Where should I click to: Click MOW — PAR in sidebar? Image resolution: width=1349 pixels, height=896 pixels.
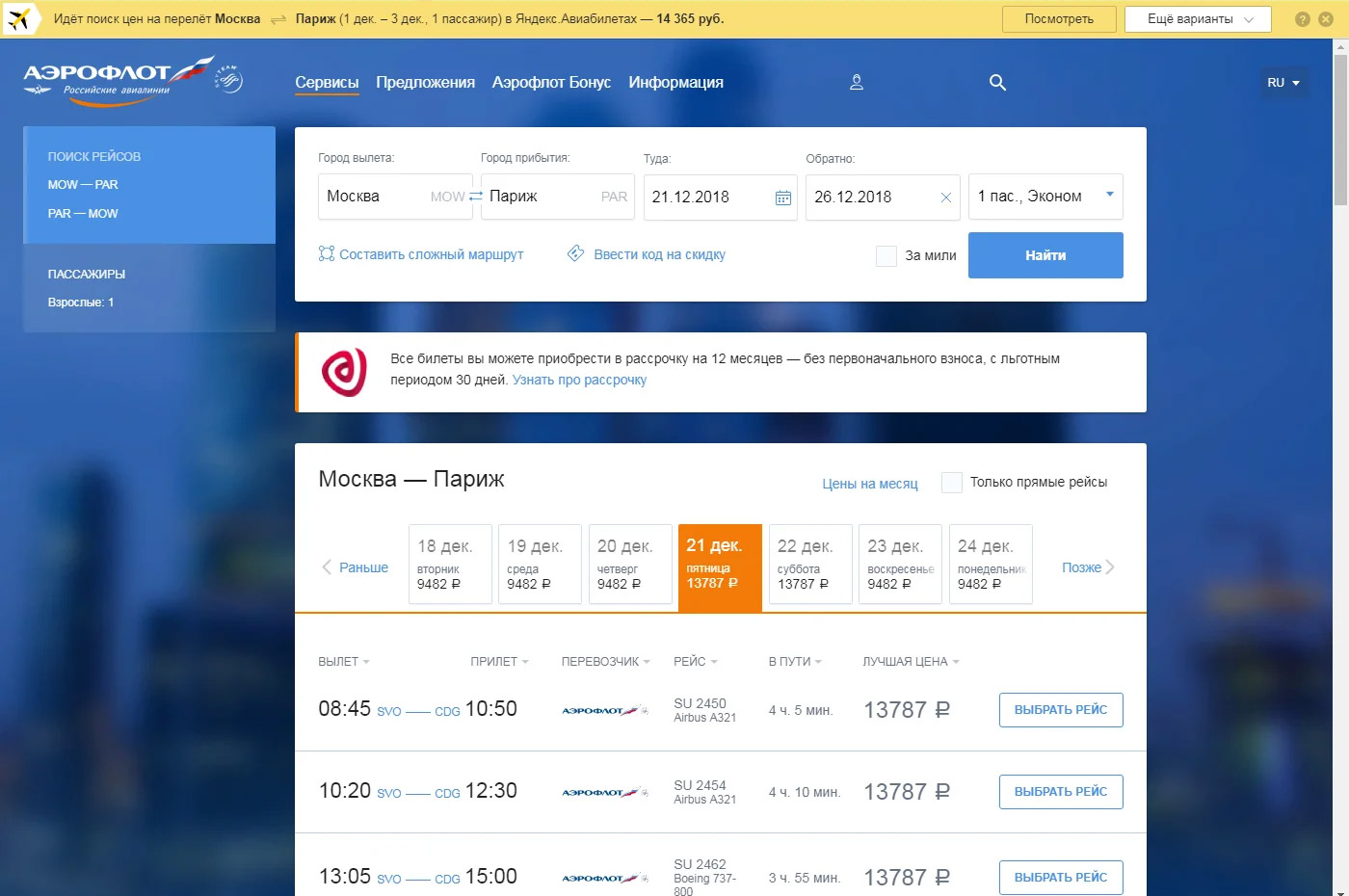[x=83, y=185]
